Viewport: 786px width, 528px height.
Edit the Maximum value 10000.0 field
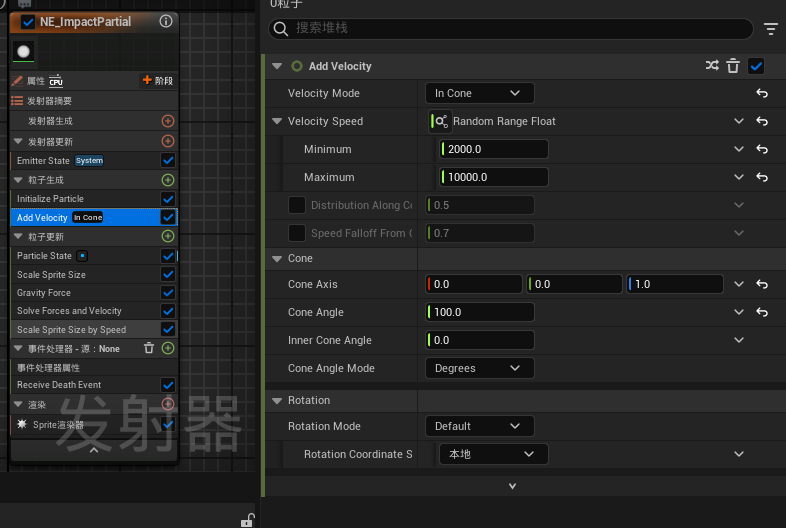(494, 178)
